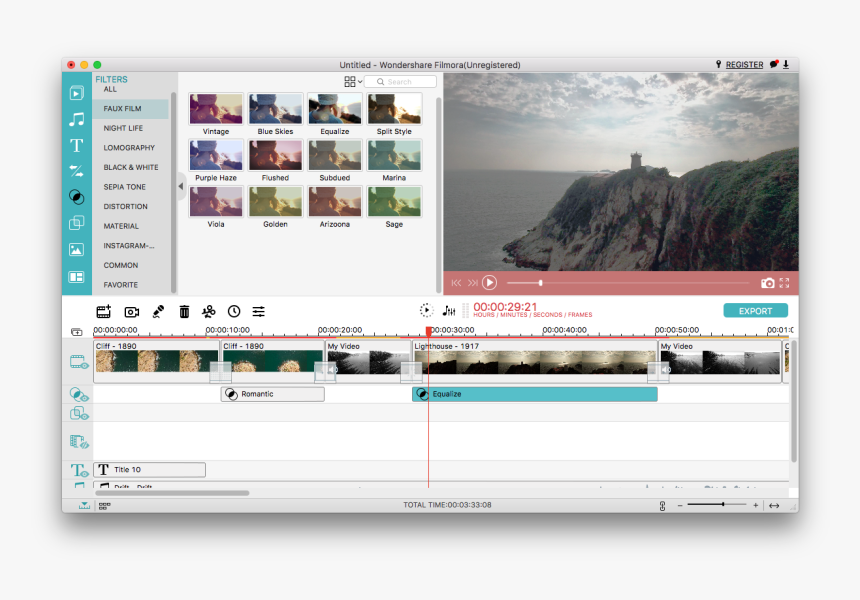Select the Text/Titles sidebar icon
Screen dimensions: 860x600
tap(76, 146)
